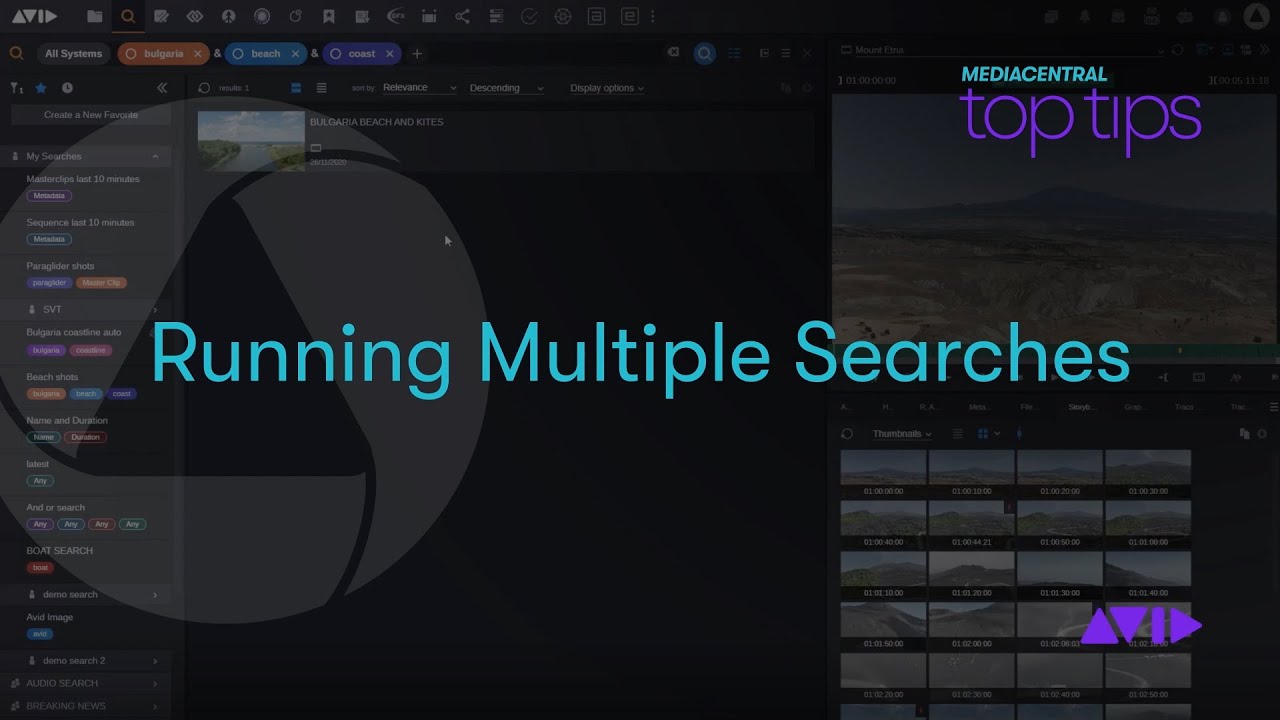
Task: Run saved search Sequence last 10 minutes
Action: (x=80, y=222)
